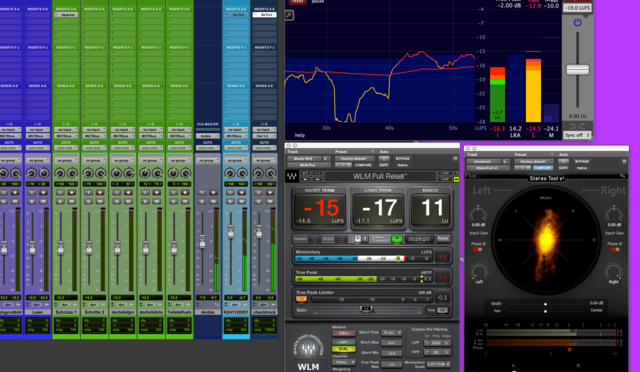The height and width of the screenshot is (372, 640).
Task: Click the WLM Gain slider handle
Action: (x=366, y=309)
